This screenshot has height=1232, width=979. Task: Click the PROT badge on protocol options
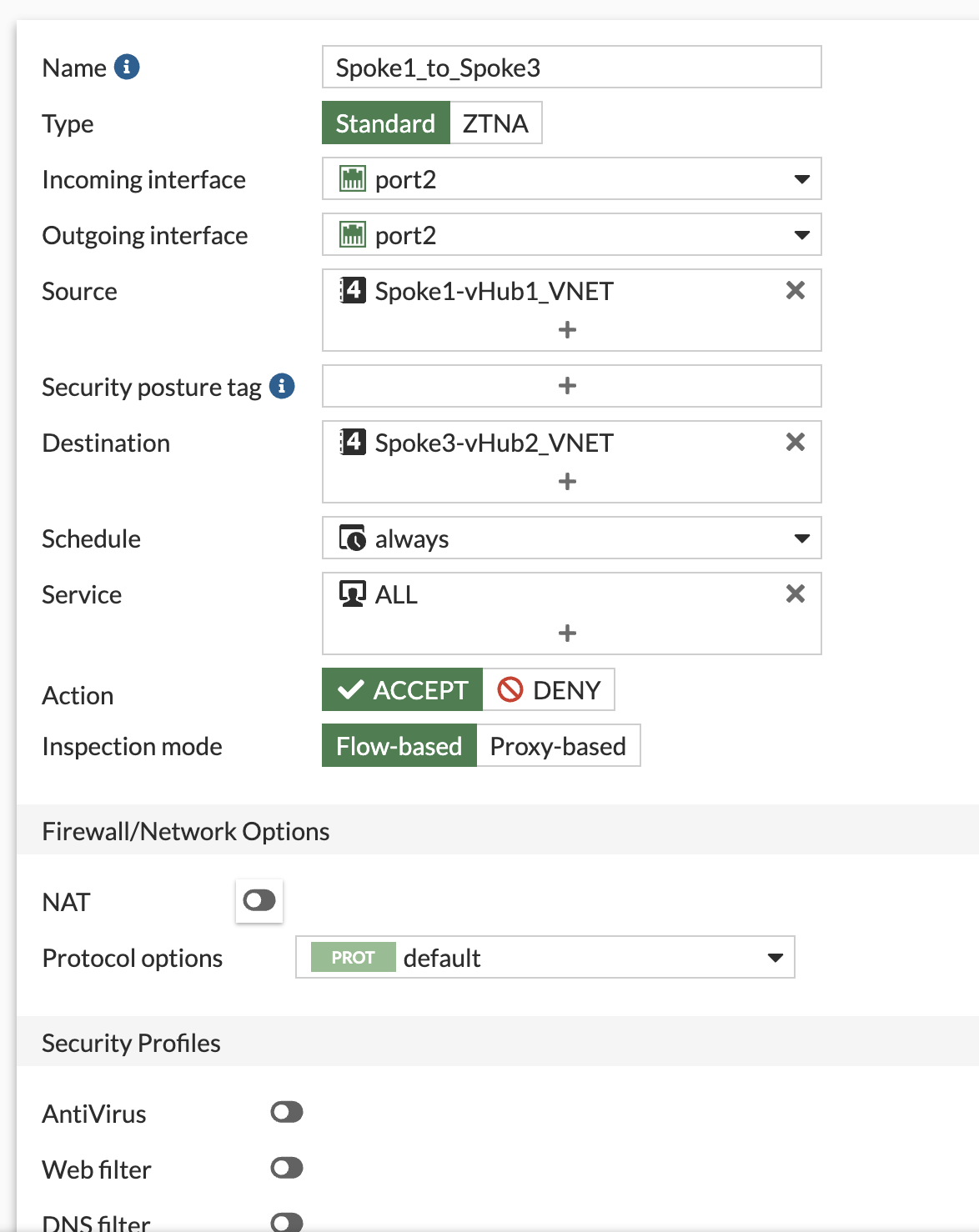[x=351, y=957]
